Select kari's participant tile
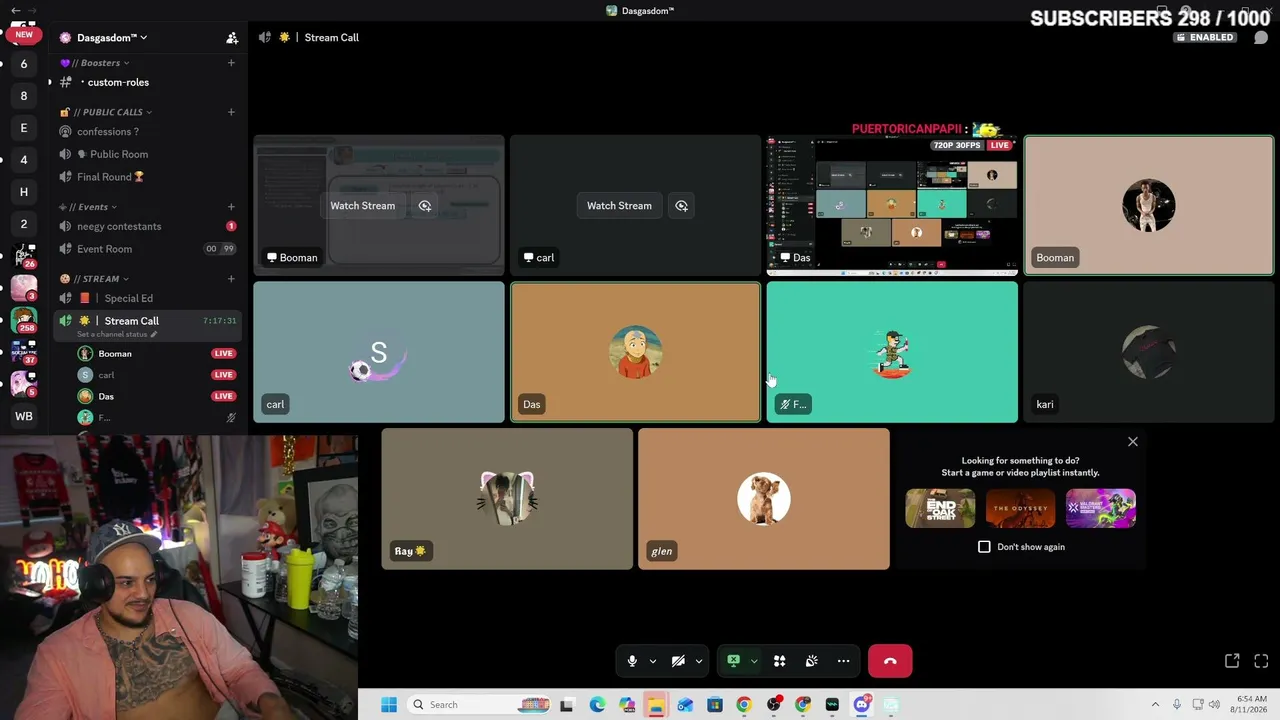 coord(1149,352)
